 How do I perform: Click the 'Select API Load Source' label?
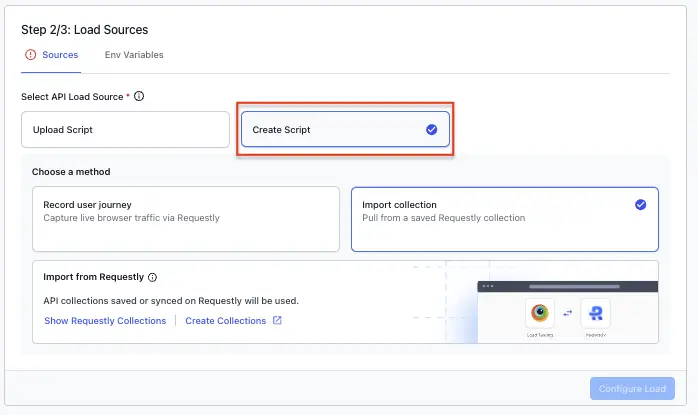[72, 97]
